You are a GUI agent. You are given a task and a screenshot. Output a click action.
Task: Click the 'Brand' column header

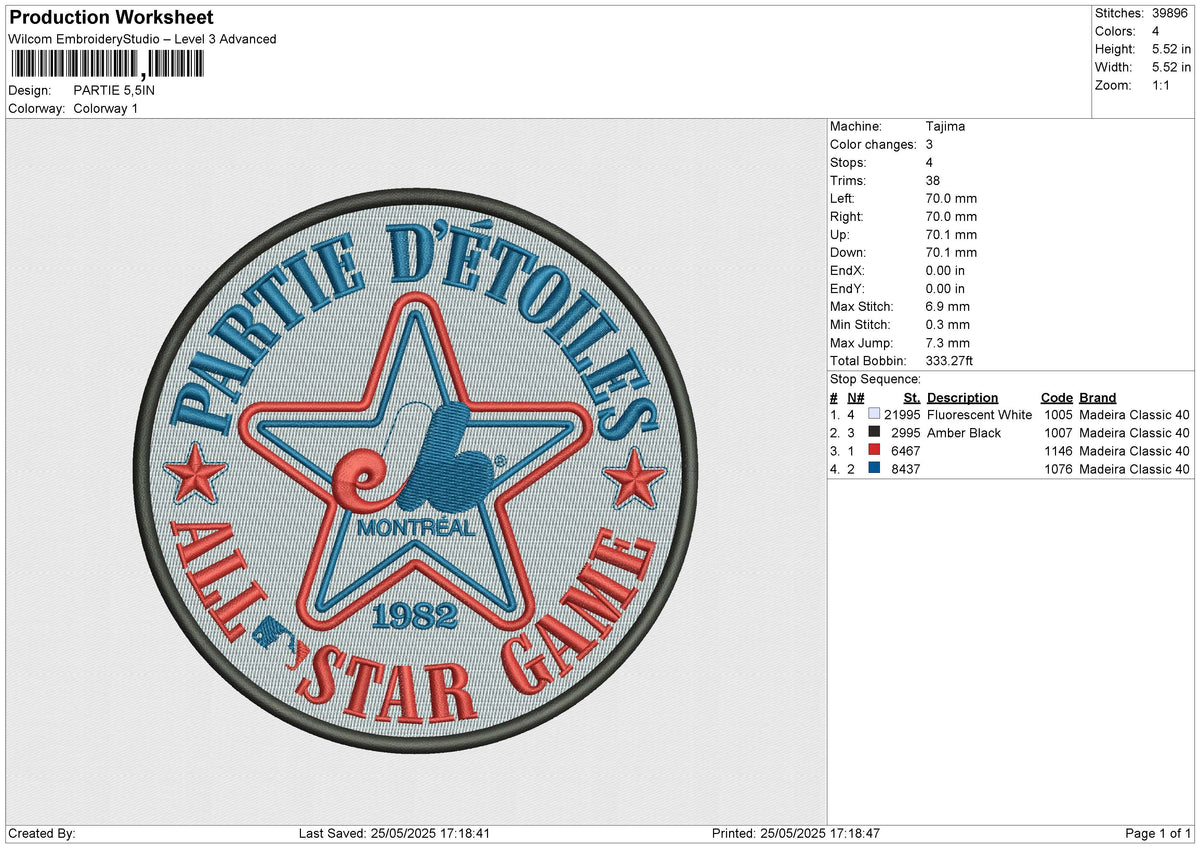point(1098,397)
